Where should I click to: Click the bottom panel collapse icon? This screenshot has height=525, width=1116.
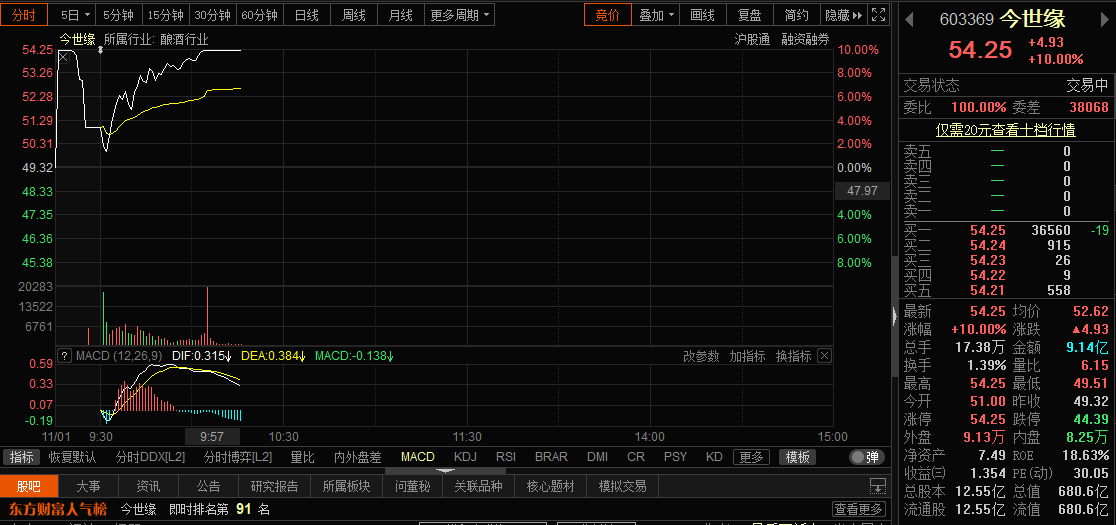coord(877,486)
